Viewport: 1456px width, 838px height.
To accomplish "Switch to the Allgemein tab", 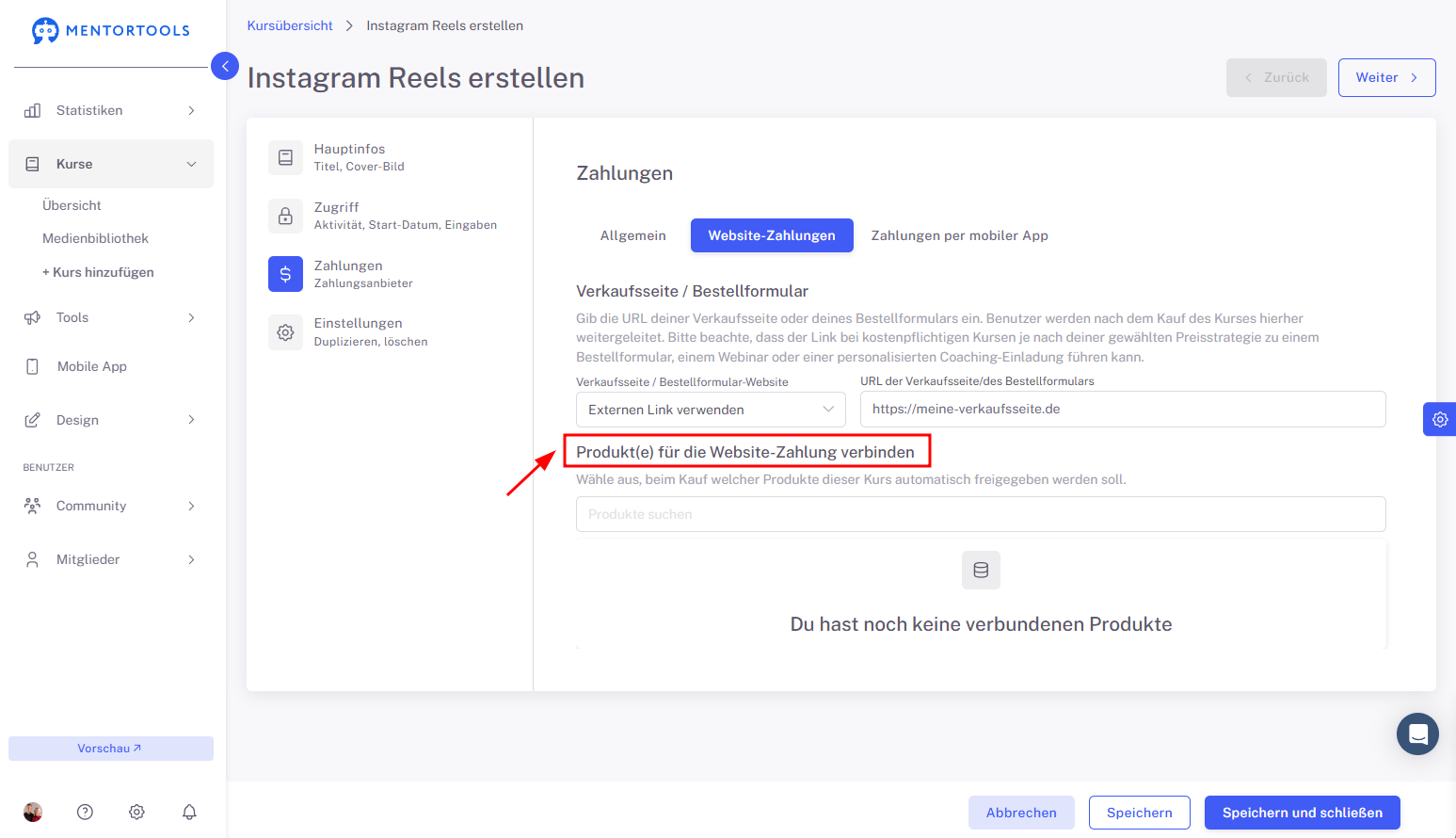I will click(633, 235).
